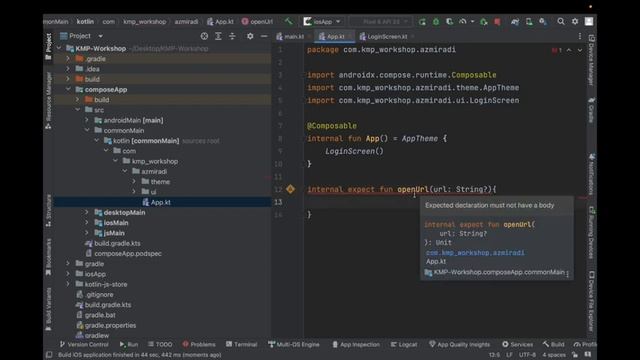Click Select Opened File target icon
Screen dimensions: 640x360
tap(204, 36)
